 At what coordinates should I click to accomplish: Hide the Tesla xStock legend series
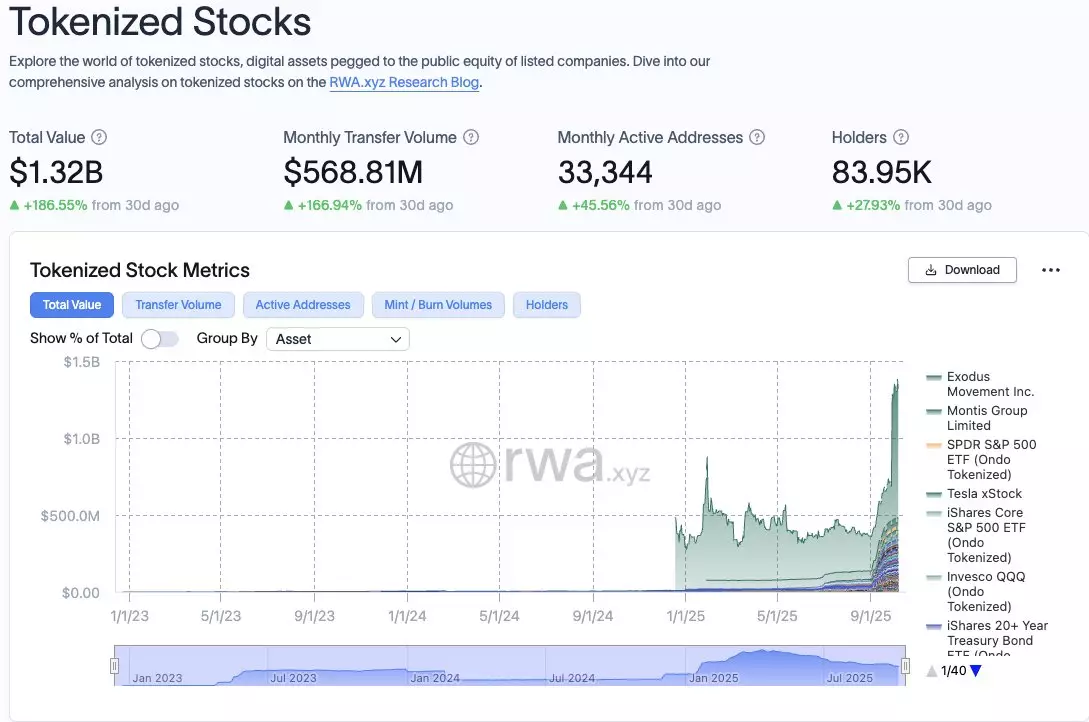983,493
